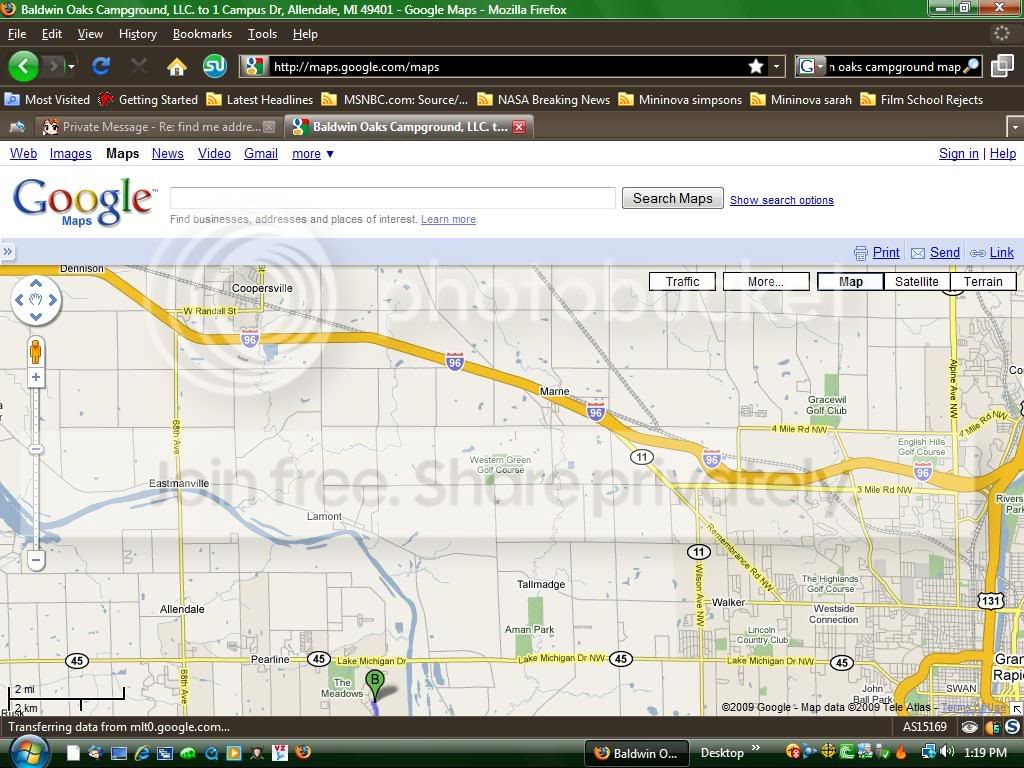Click the Send envelope icon

click(x=918, y=253)
